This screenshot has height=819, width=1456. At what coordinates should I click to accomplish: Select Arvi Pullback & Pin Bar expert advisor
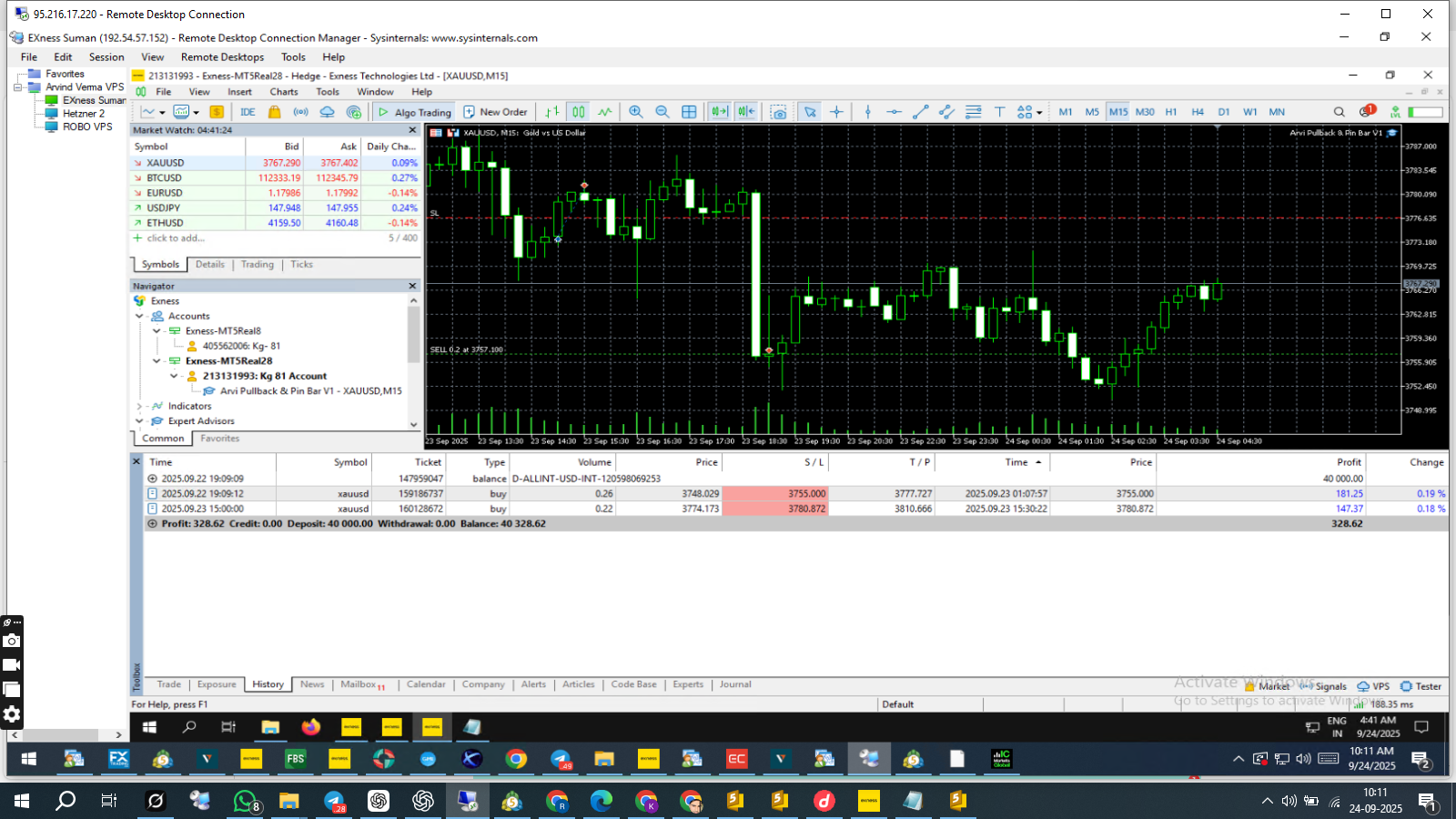click(x=311, y=391)
